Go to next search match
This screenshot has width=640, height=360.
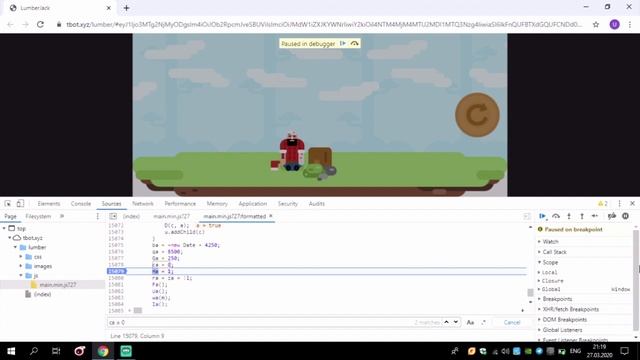coord(456,322)
